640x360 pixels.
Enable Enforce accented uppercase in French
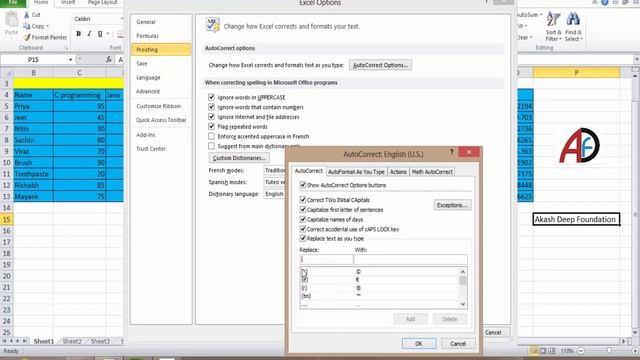tap(211, 136)
